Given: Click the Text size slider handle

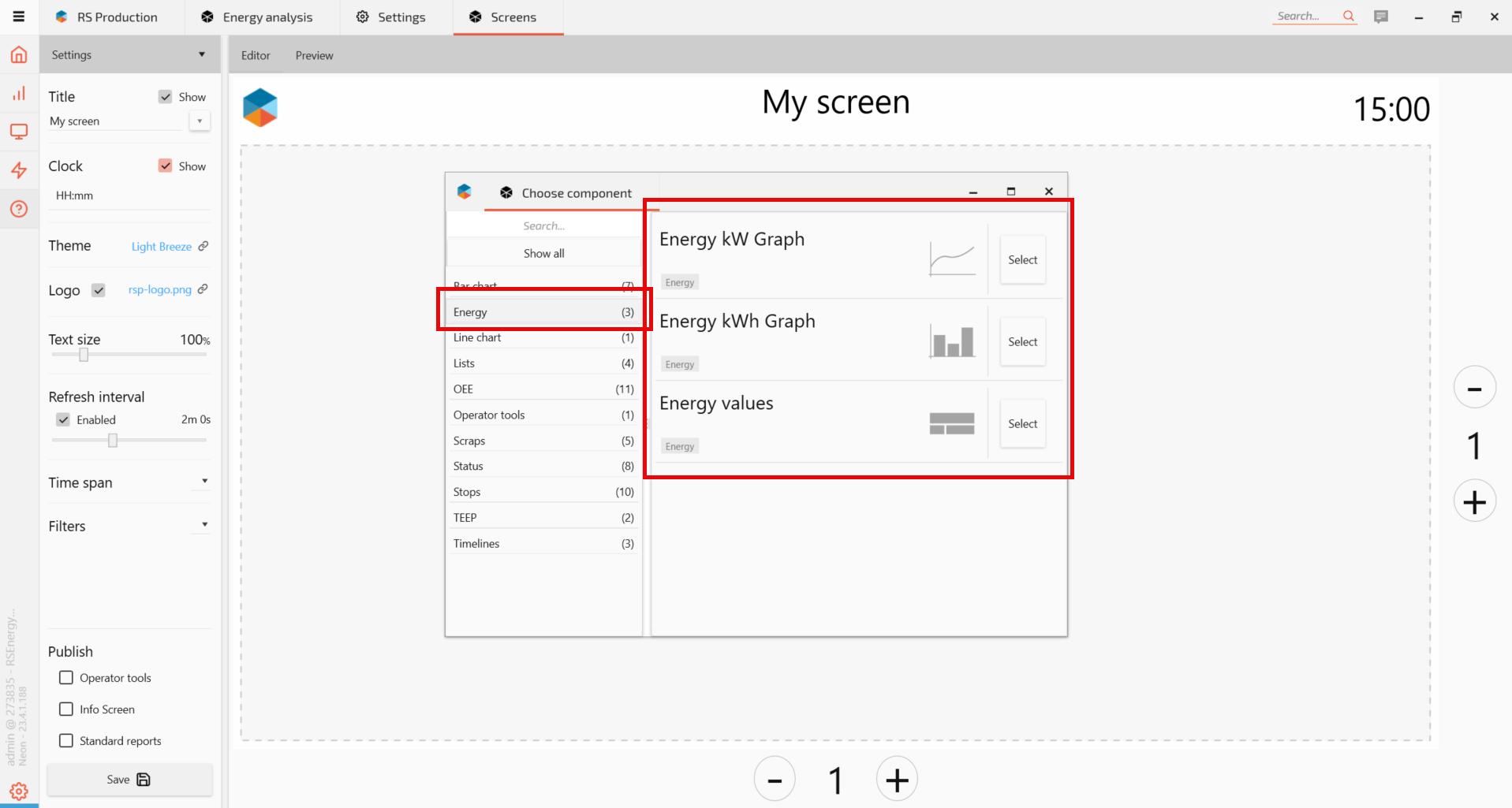Looking at the screenshot, I should tap(84, 355).
